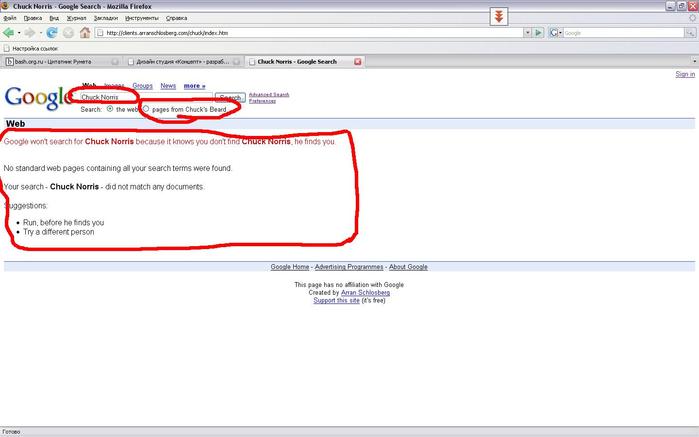Click the Sign in link
699x437 pixels.
[x=685, y=74]
